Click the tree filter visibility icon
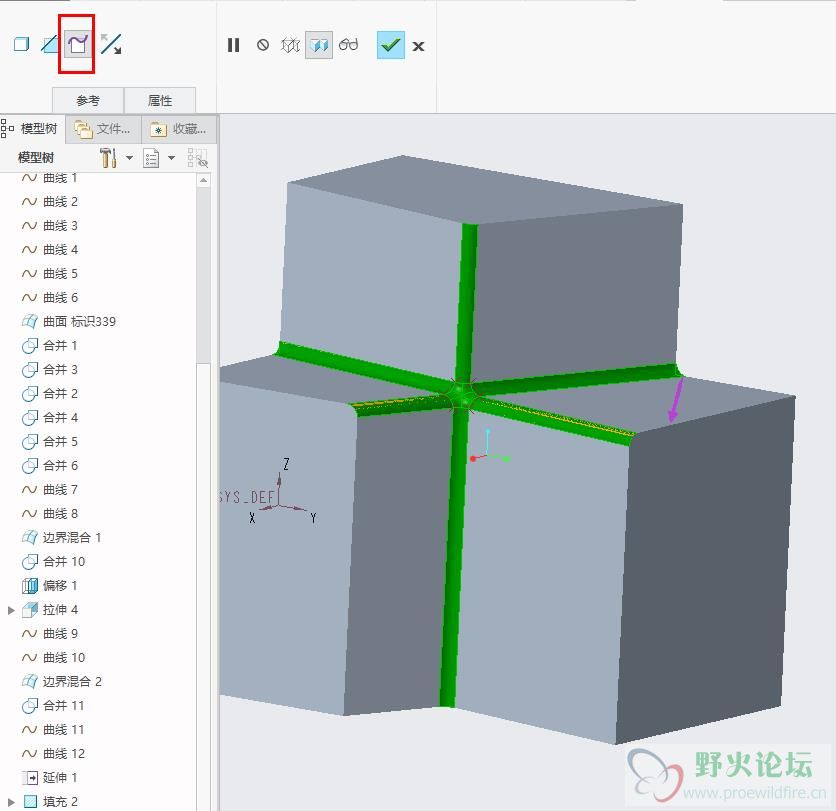The width and height of the screenshot is (836, 811). coord(197,158)
